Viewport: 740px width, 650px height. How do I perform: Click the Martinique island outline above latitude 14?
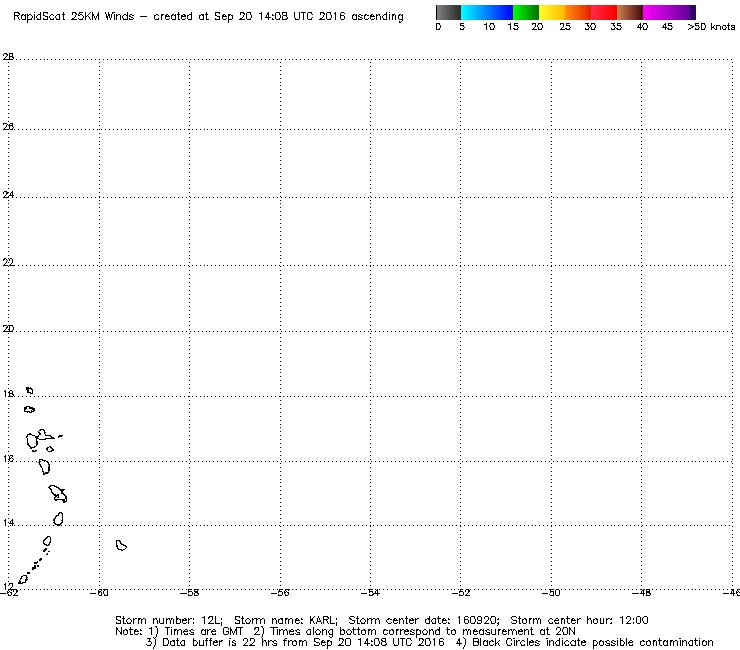58,493
